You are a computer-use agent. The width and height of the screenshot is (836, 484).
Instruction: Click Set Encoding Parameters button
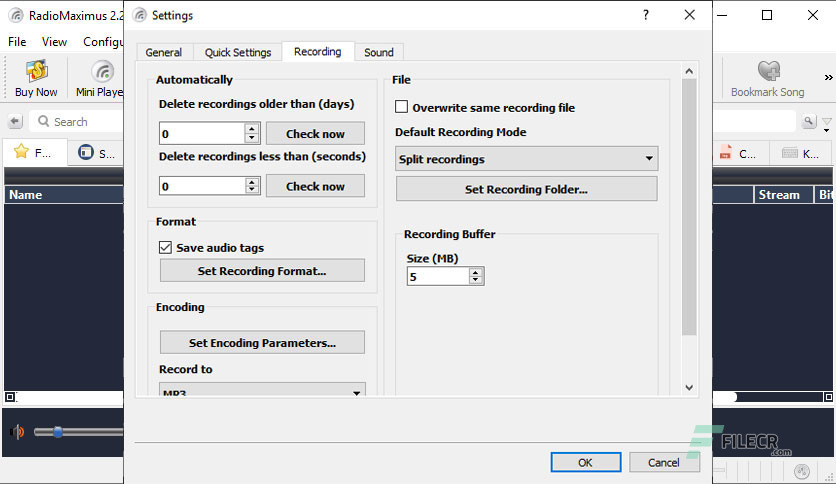coord(262,342)
